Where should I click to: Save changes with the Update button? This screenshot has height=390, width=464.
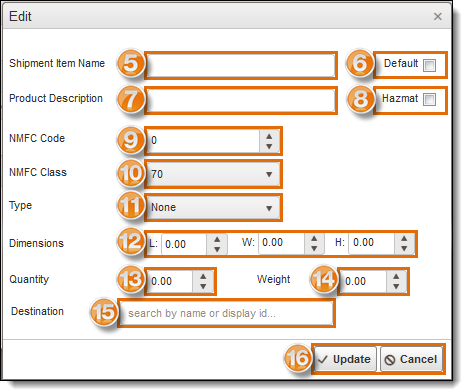tap(345, 359)
